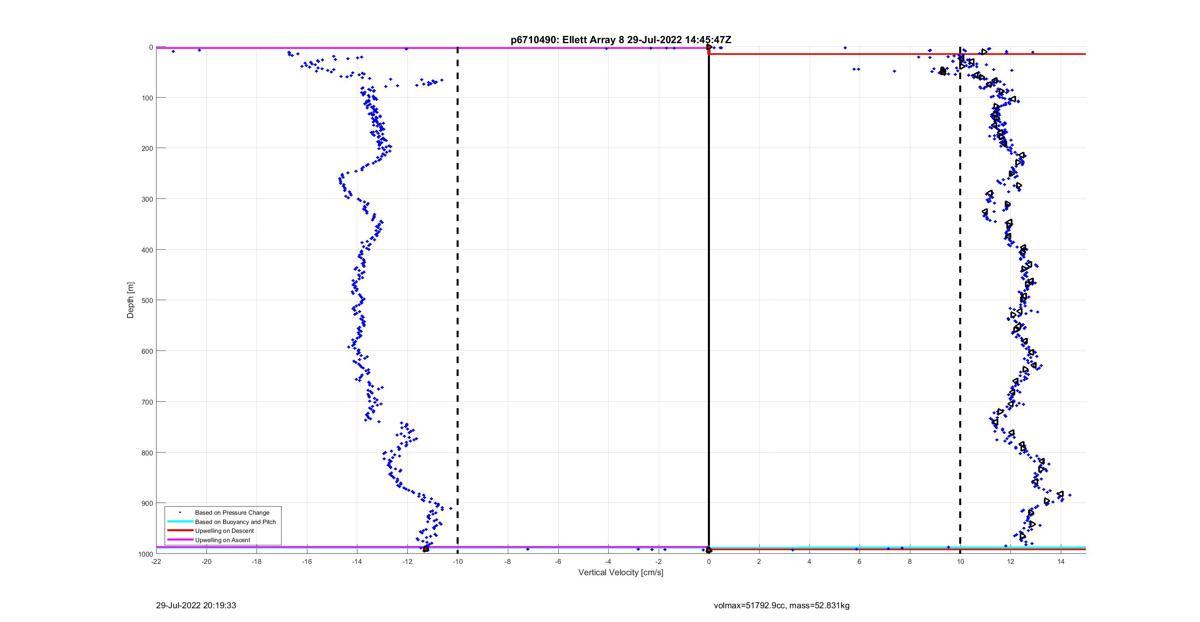Screen dimensions: 1200x622
Task: Click the '-14' x-axis tick label
Action: (x=357, y=561)
